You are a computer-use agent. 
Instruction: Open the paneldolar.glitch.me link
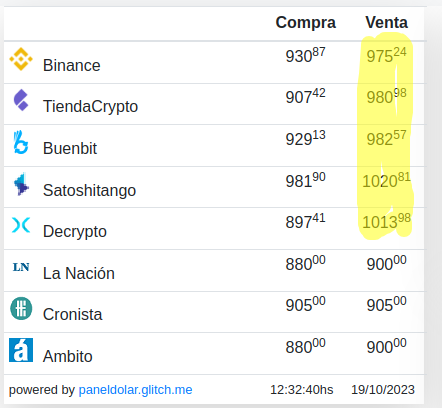[135, 390]
